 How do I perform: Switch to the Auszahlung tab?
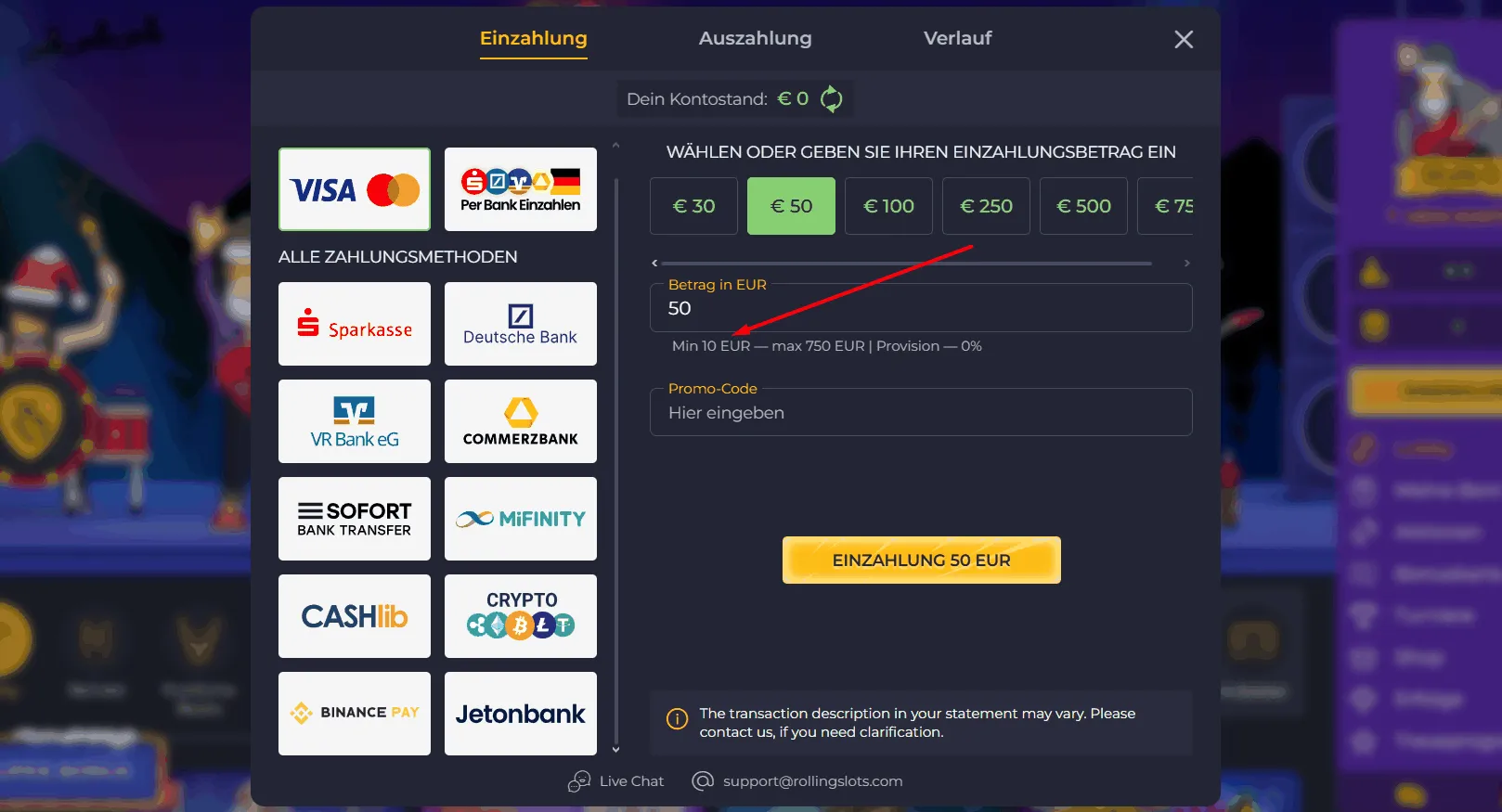[x=755, y=38]
